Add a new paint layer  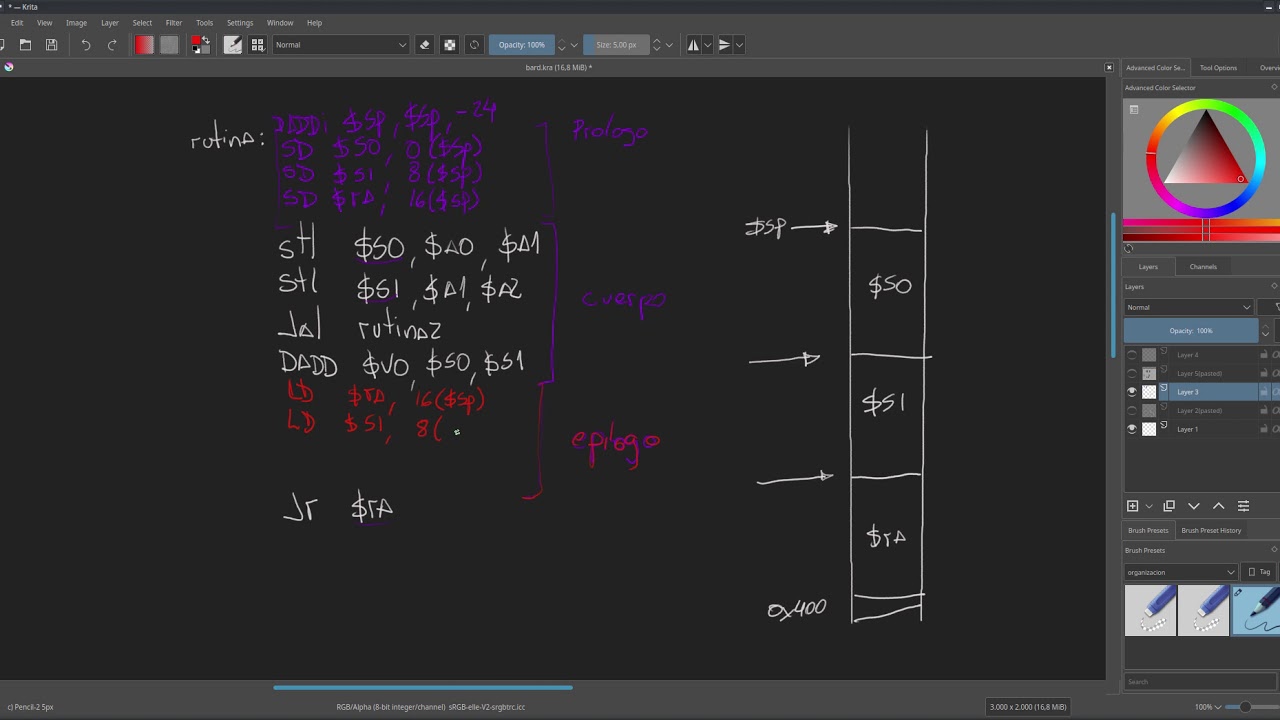(x=1133, y=506)
